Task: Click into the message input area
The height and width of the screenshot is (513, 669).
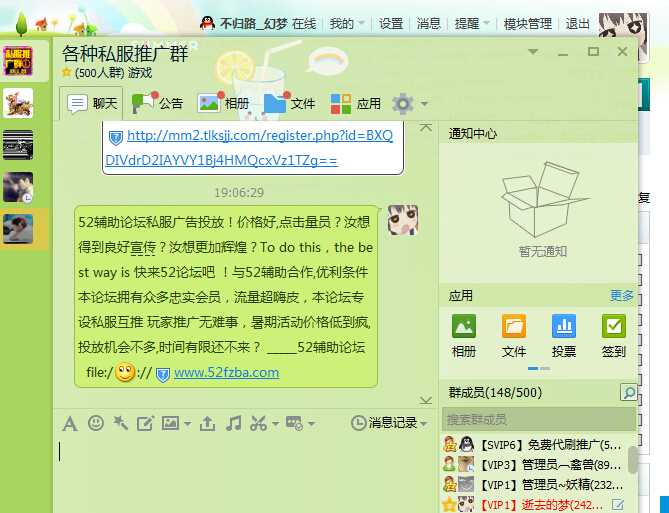Action: [245, 474]
